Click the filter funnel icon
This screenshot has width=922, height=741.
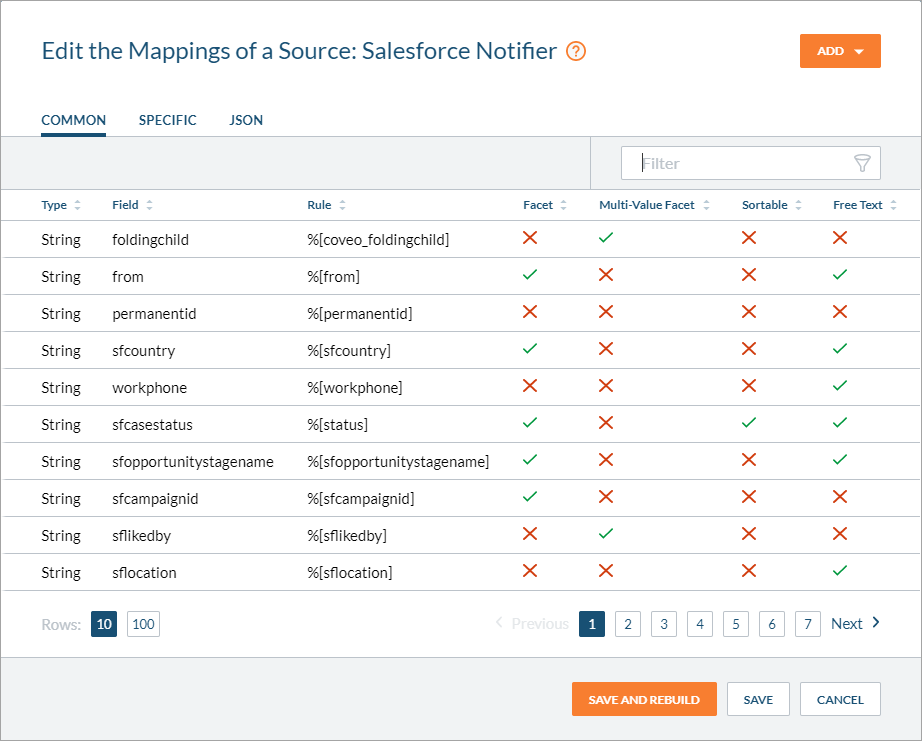[861, 163]
